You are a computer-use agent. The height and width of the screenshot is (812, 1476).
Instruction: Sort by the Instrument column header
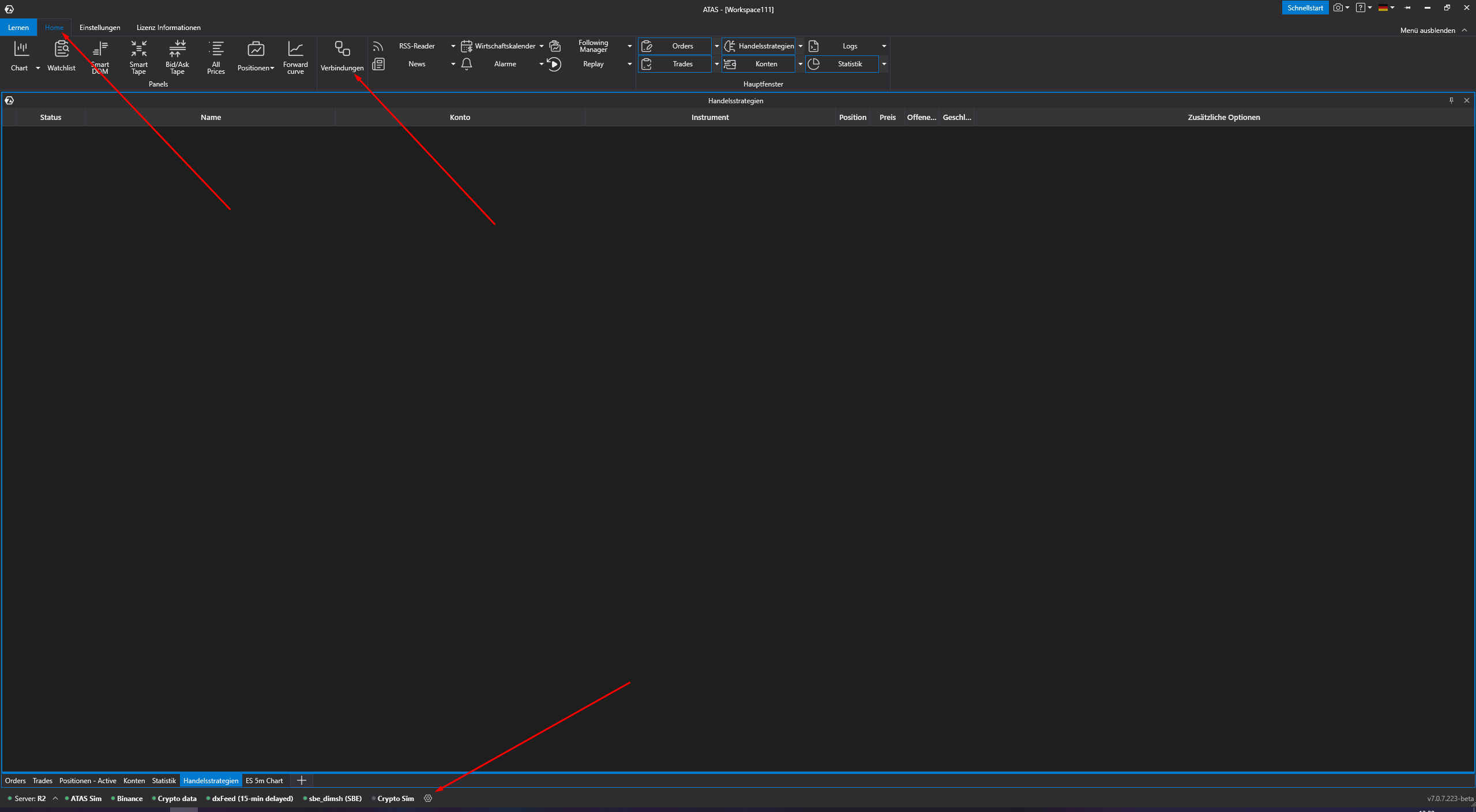709,117
